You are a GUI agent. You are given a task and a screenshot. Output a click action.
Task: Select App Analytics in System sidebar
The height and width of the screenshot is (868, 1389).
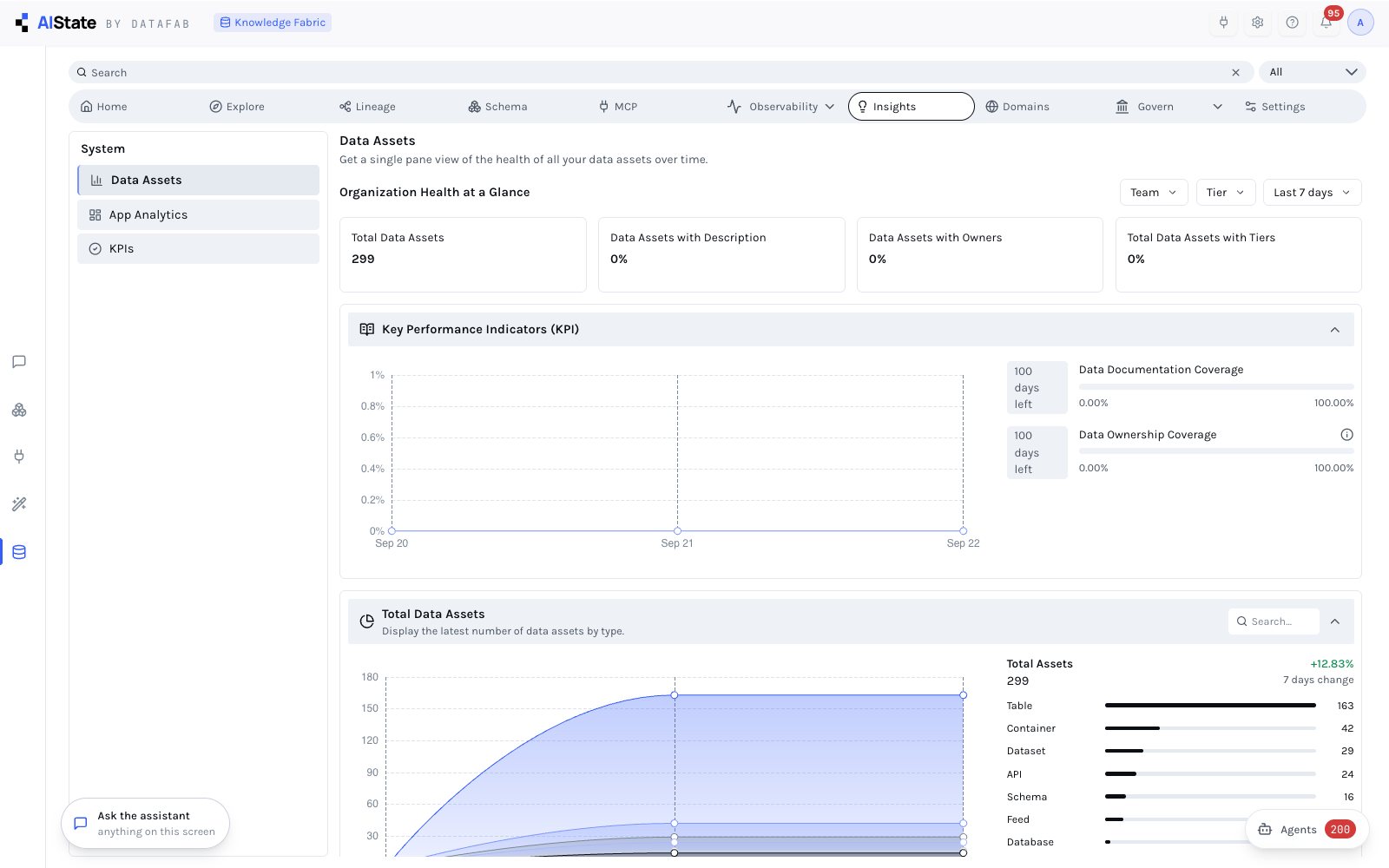(198, 215)
